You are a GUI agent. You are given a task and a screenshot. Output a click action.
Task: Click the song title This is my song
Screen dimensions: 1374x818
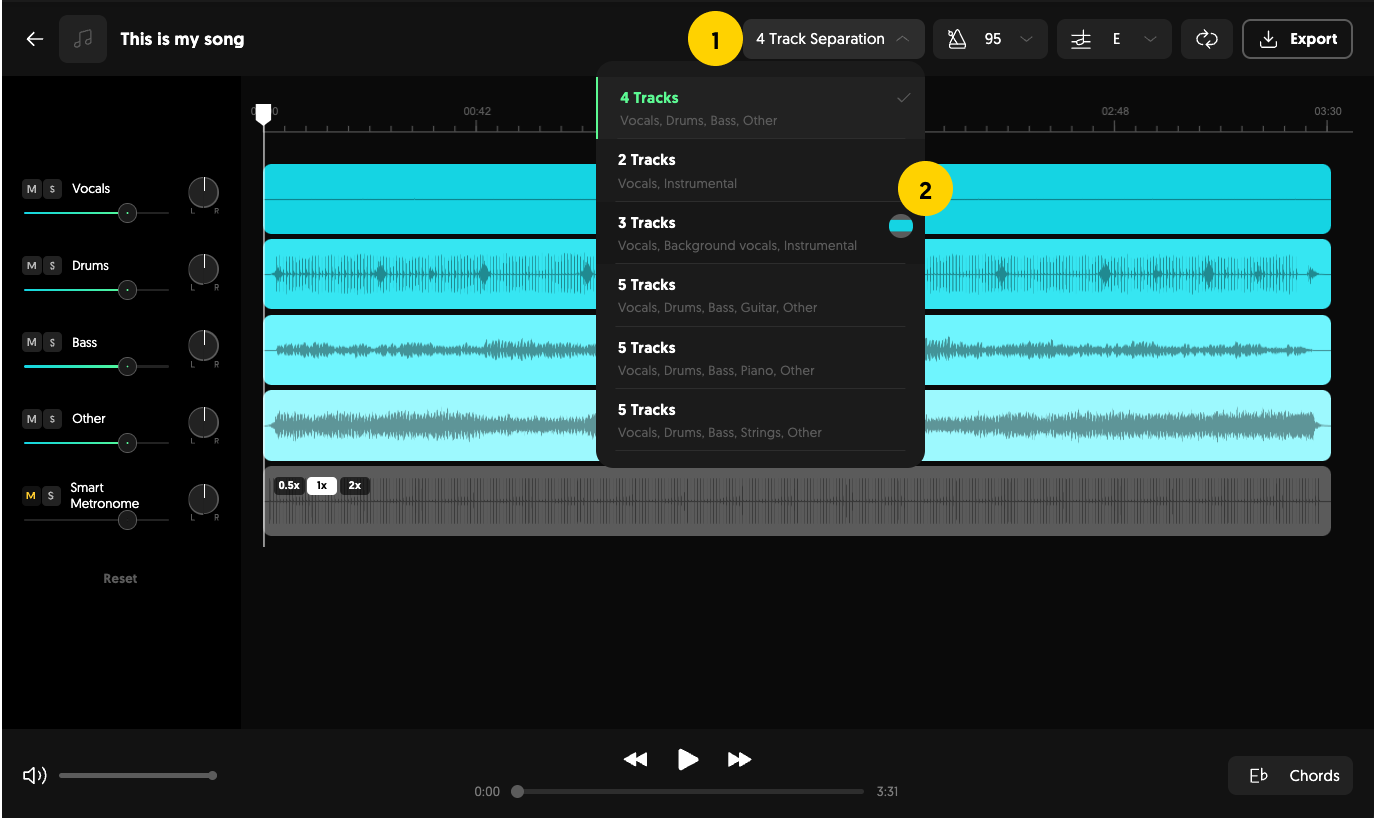(182, 39)
